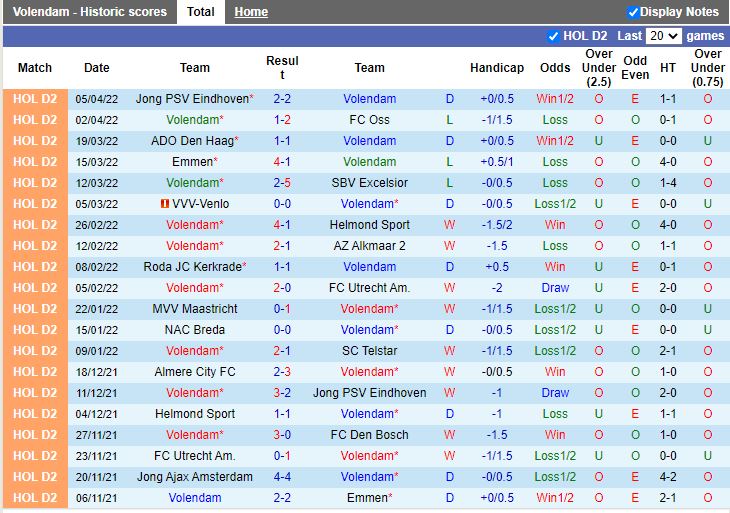This screenshot has width=730, height=513.
Task: Click the Match column header
Action: tap(35, 68)
